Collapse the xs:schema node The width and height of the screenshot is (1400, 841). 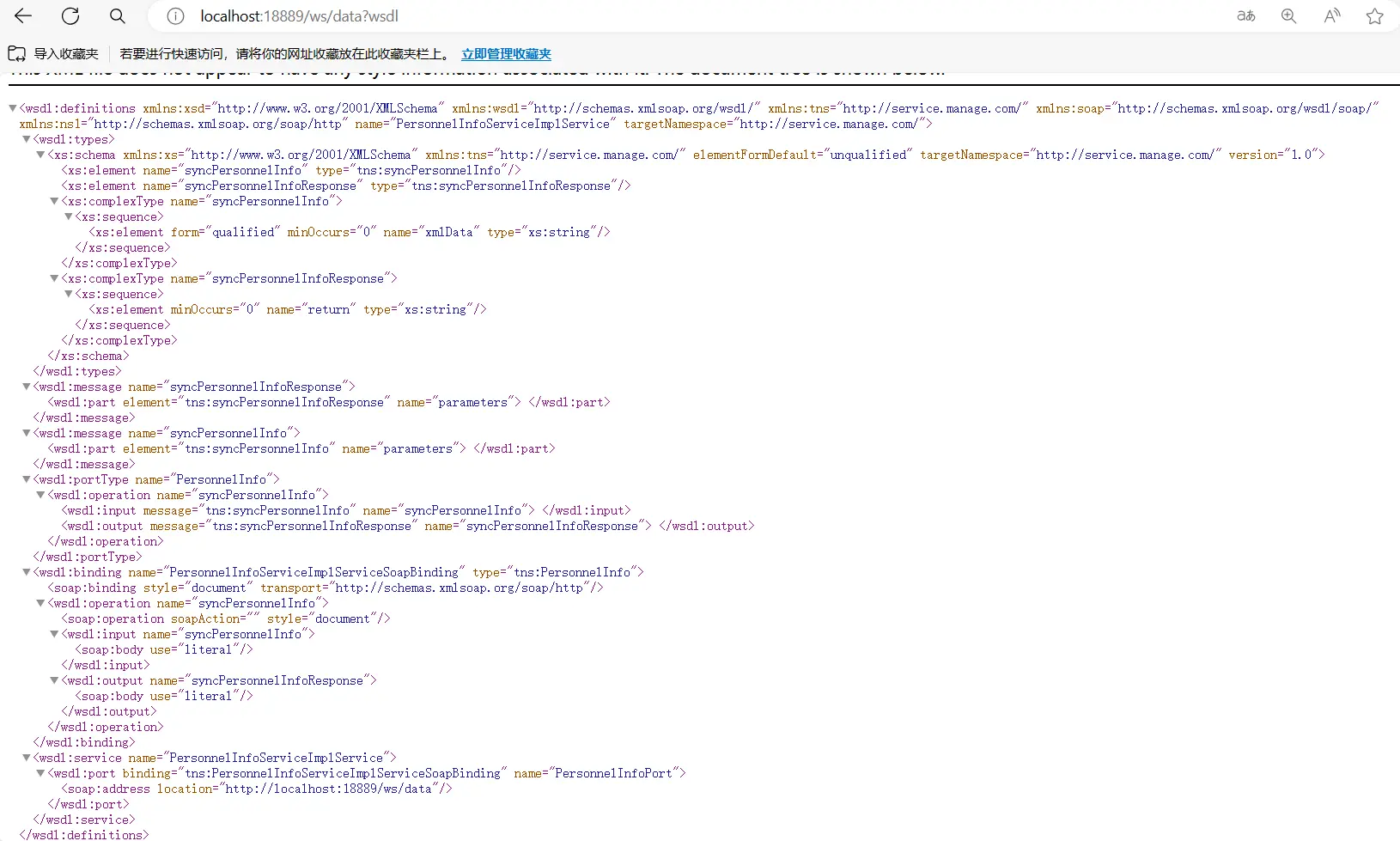point(40,155)
